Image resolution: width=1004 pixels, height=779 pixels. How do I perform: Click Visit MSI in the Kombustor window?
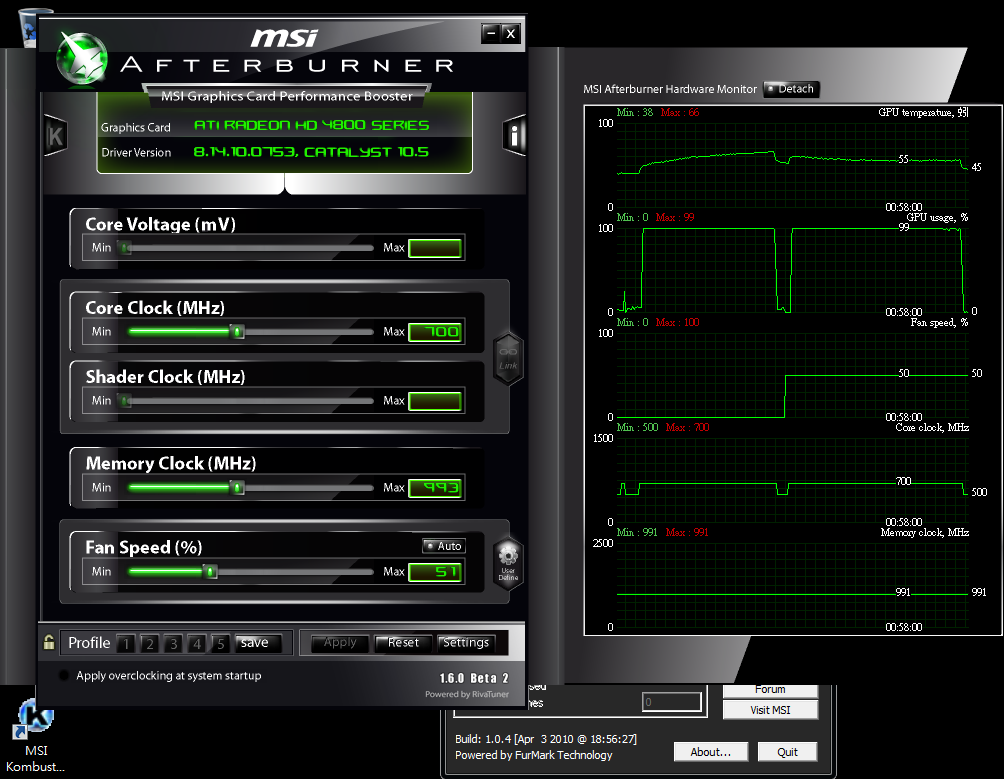[770, 710]
